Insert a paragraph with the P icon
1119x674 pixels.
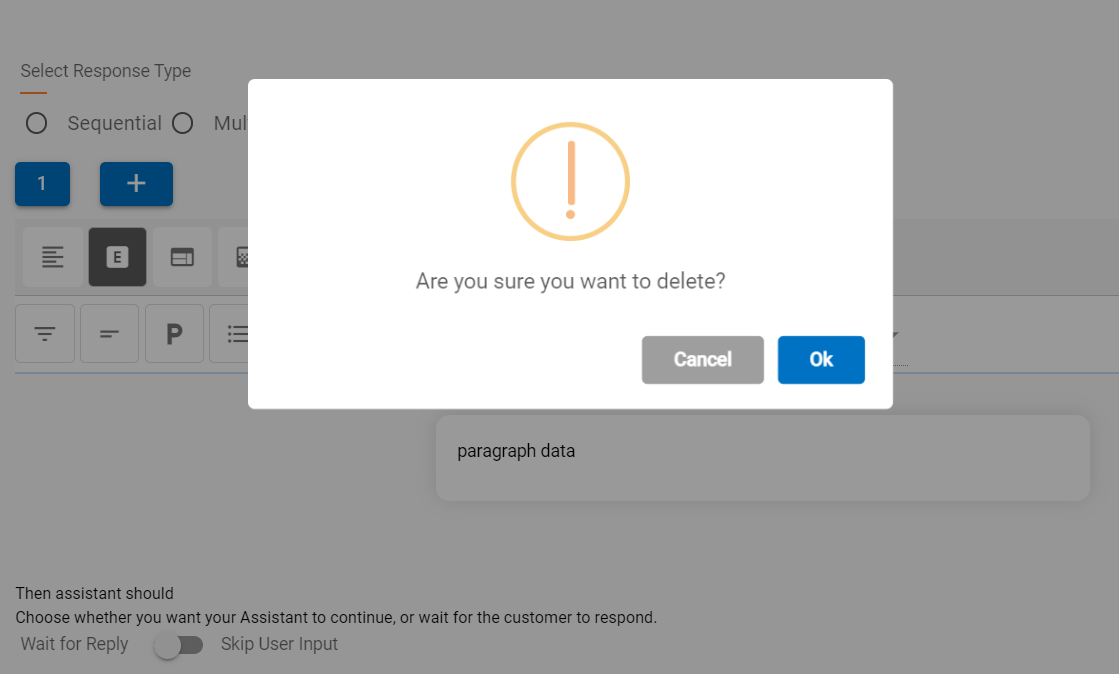click(175, 333)
